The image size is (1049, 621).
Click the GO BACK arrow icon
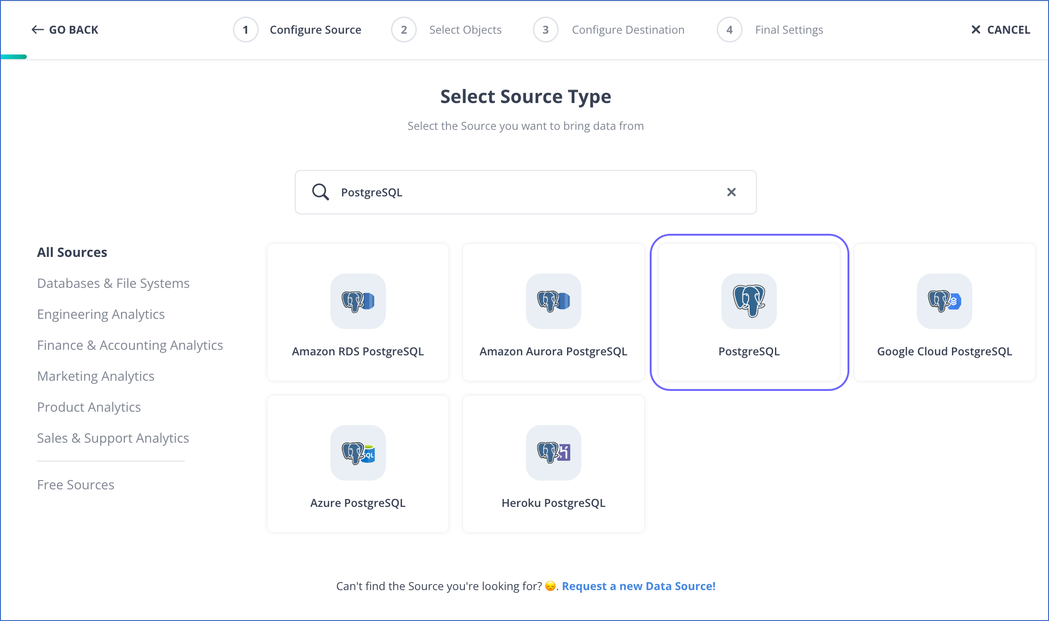point(37,29)
